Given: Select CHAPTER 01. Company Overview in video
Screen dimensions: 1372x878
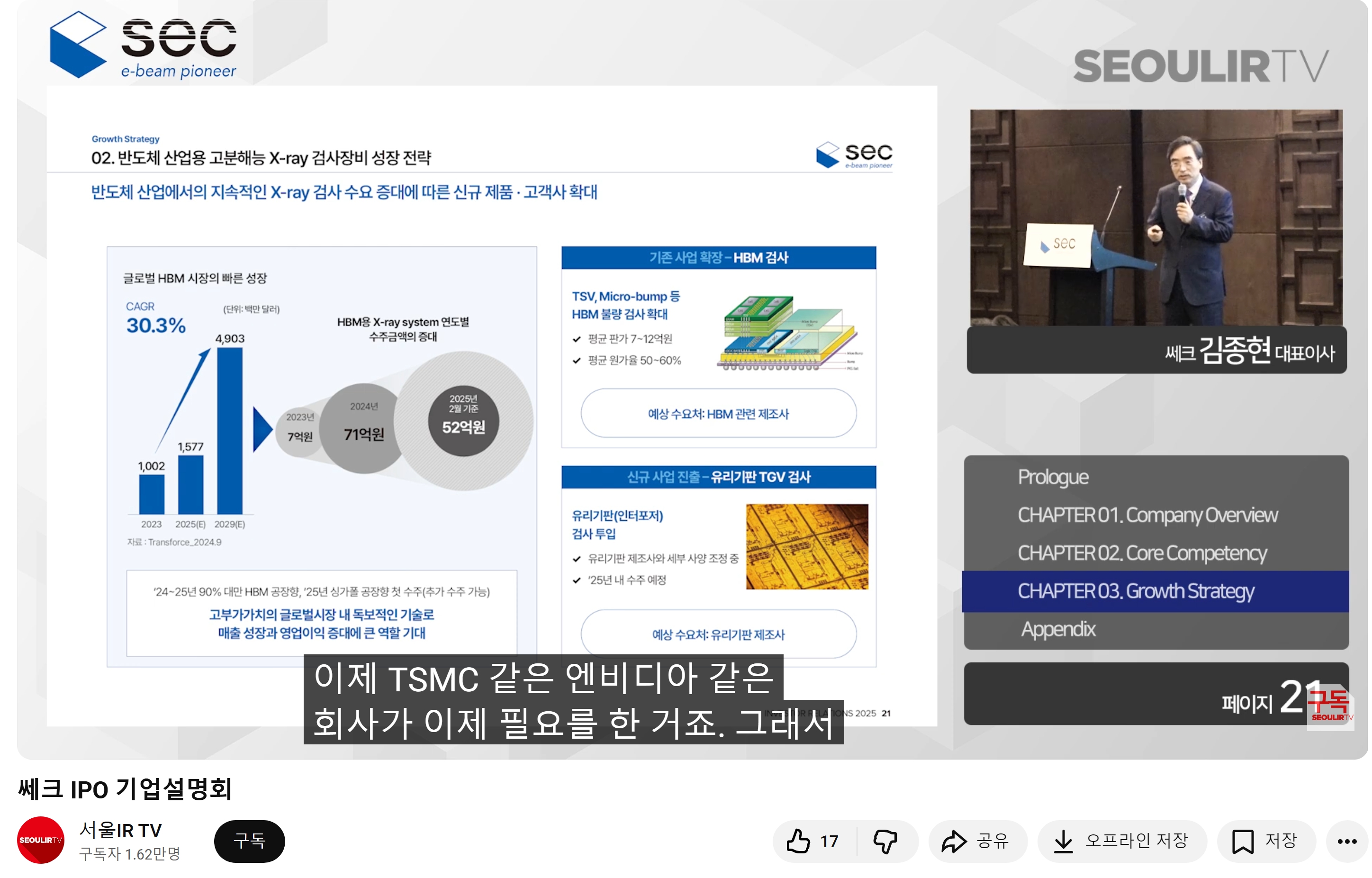Looking at the screenshot, I should tap(1147, 515).
